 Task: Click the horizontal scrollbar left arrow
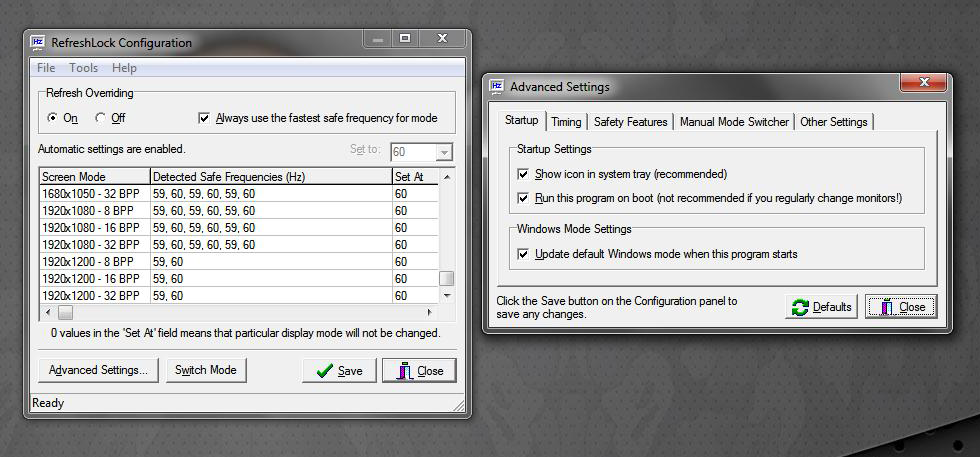[48, 311]
